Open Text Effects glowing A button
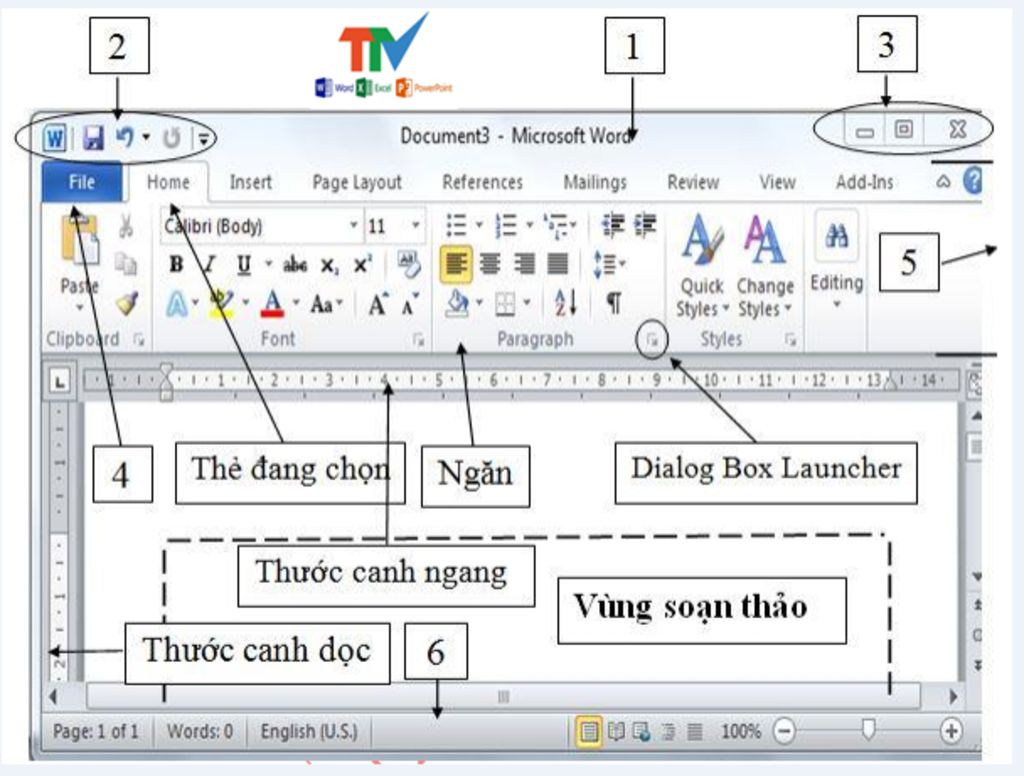Image resolution: width=1024 pixels, height=776 pixels. coord(177,304)
